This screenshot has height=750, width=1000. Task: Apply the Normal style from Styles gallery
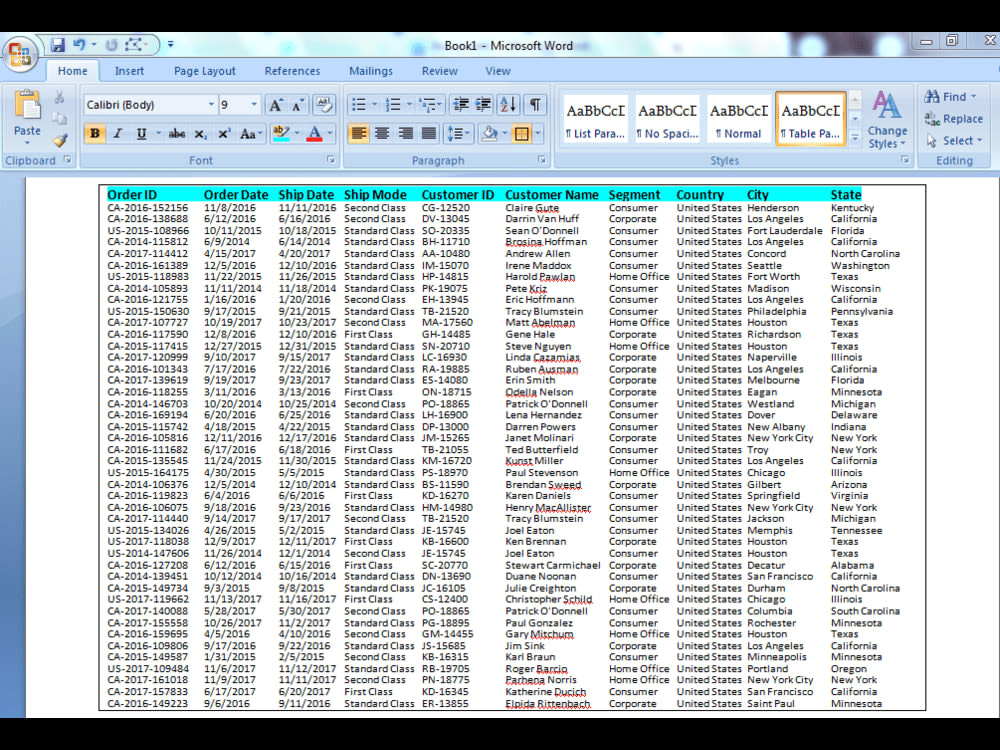tap(738, 118)
